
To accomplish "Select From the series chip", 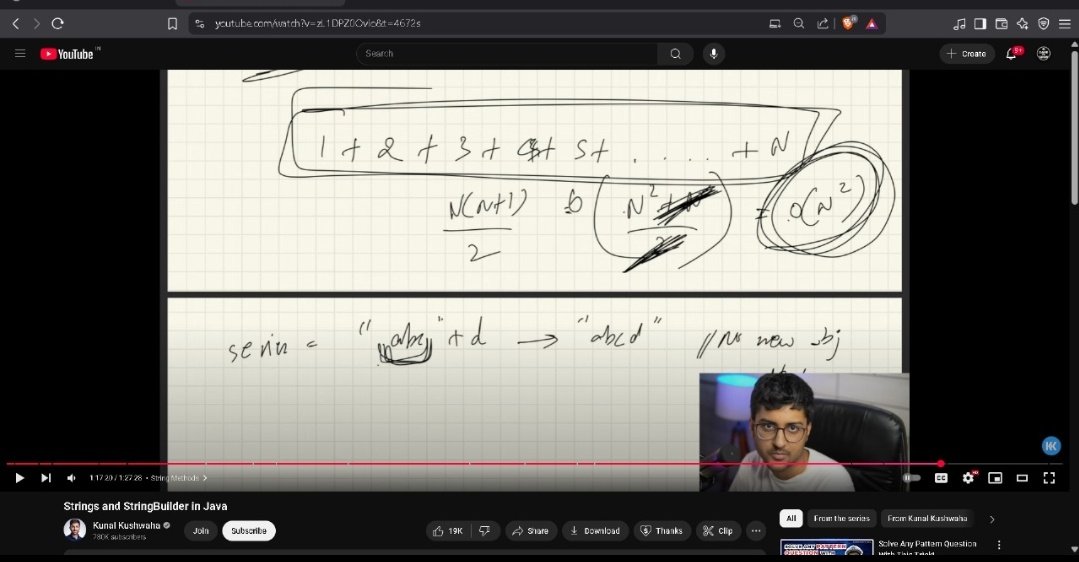I will click(842, 519).
